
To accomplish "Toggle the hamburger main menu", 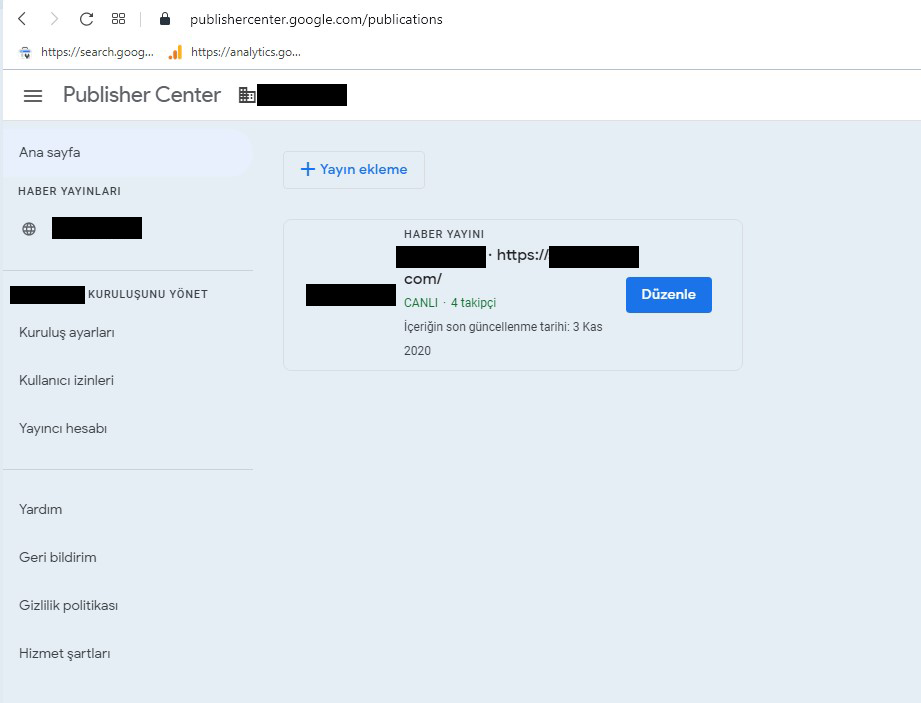I will [x=33, y=96].
